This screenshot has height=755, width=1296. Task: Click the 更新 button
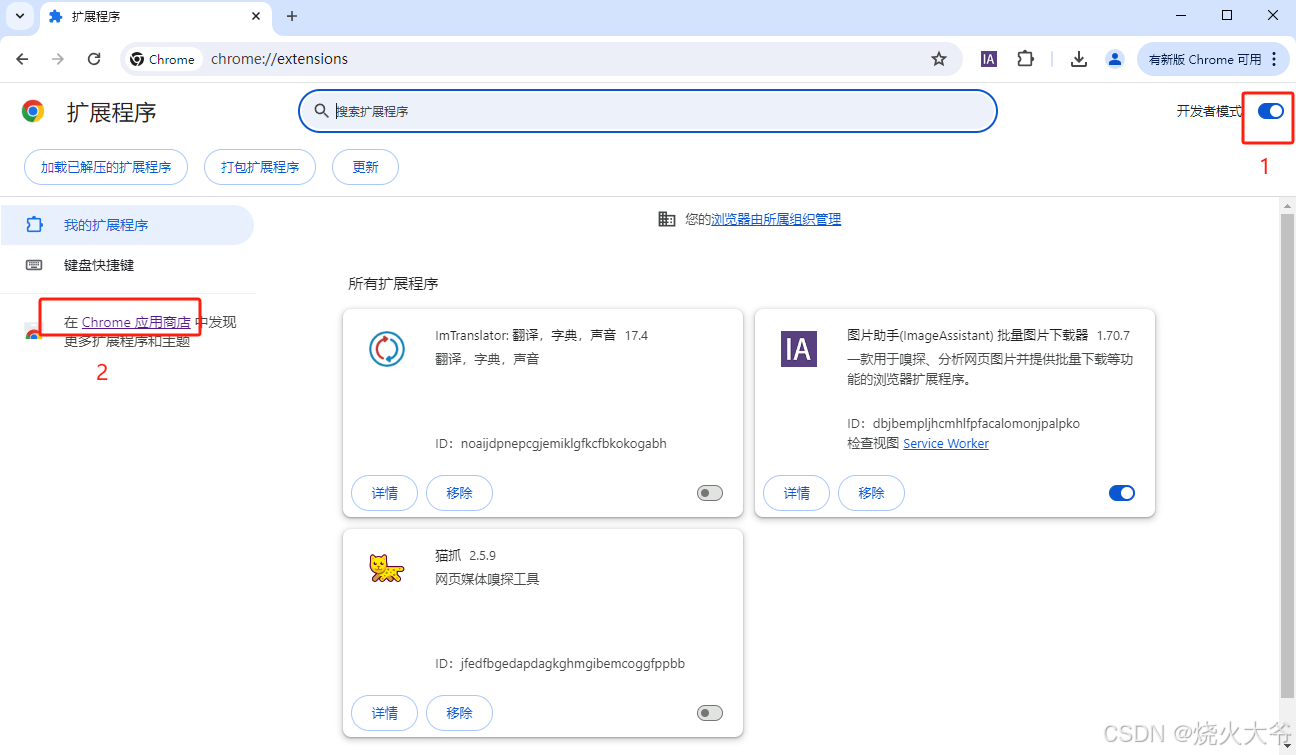point(365,167)
